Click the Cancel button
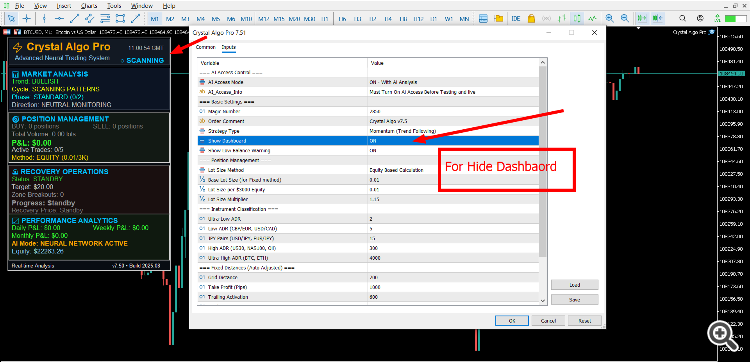The height and width of the screenshot is (362, 750). [x=549, y=320]
